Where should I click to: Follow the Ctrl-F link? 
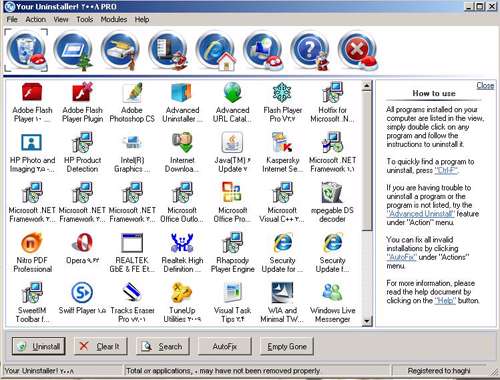tap(446, 170)
